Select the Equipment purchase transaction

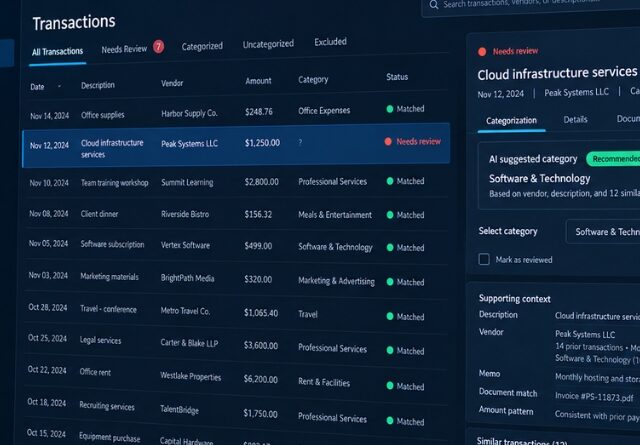click(x=109, y=437)
